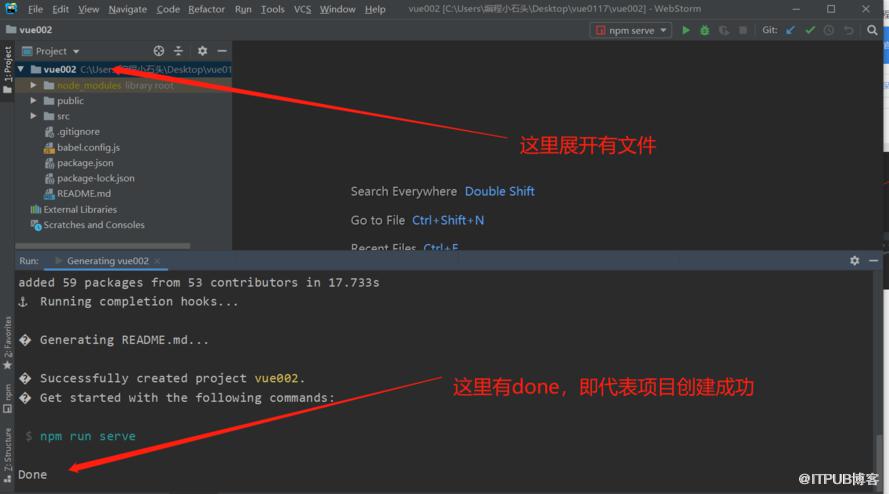Update project from Git (blue arrow)
The height and width of the screenshot is (494, 889).
click(x=790, y=30)
